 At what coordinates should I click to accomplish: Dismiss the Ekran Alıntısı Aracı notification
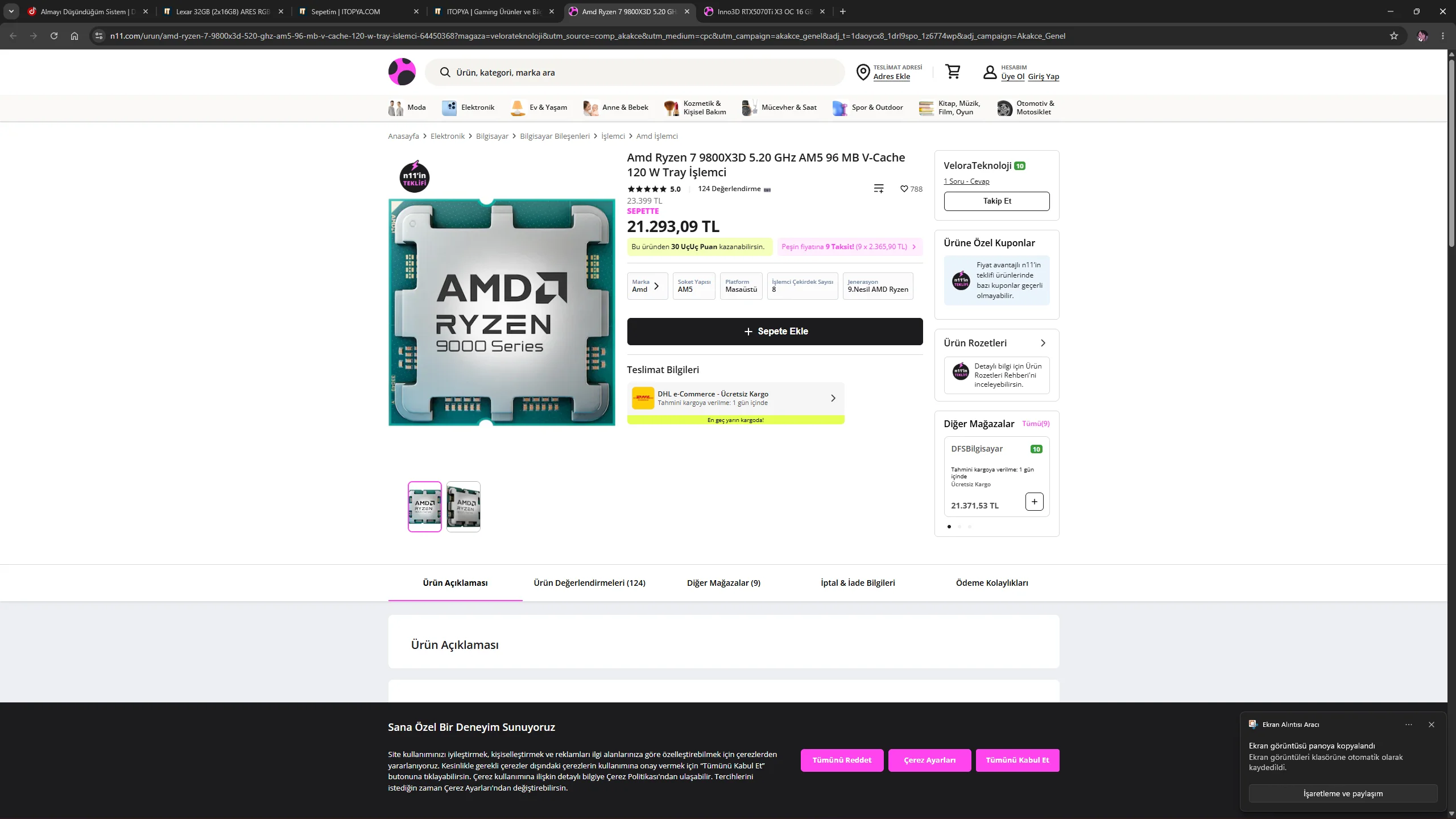click(1432, 725)
